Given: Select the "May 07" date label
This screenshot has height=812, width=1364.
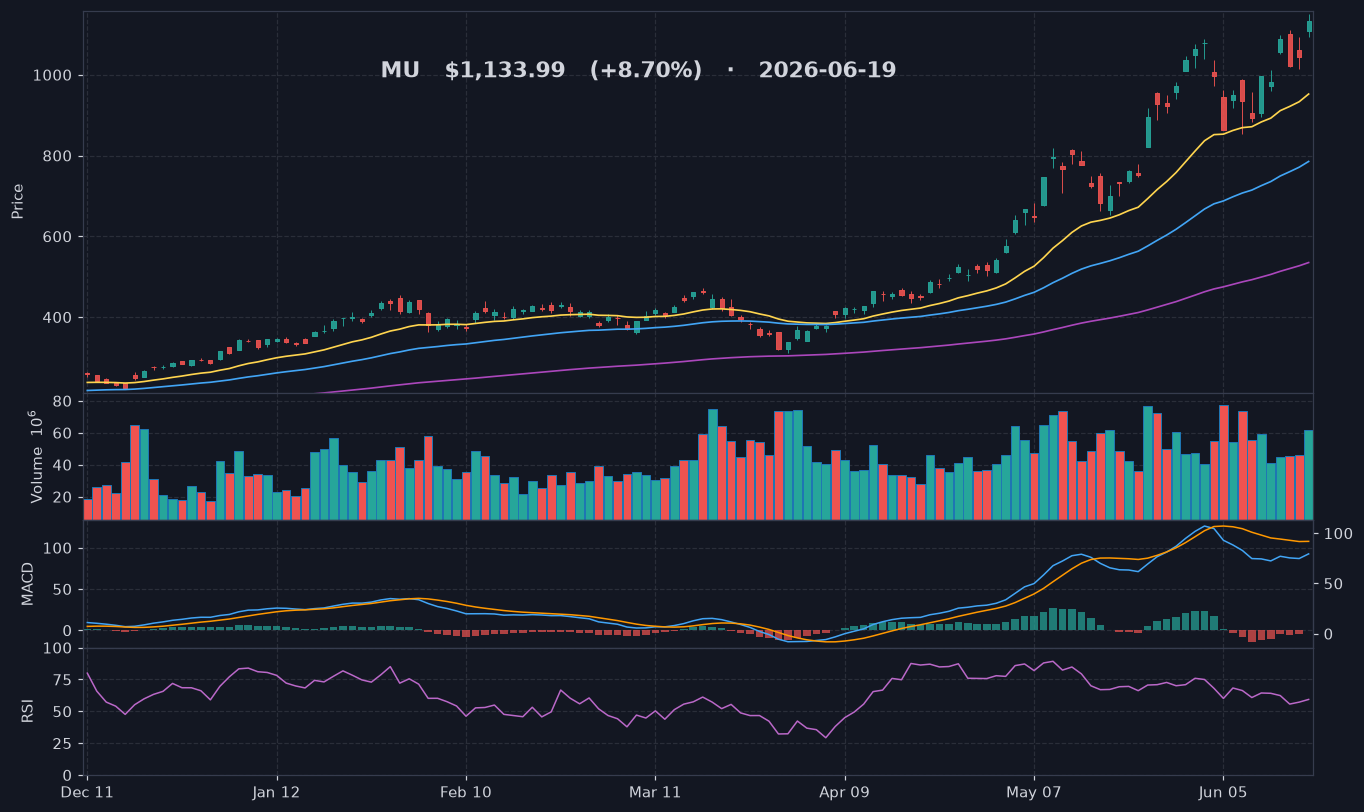Looking at the screenshot, I should (1034, 793).
